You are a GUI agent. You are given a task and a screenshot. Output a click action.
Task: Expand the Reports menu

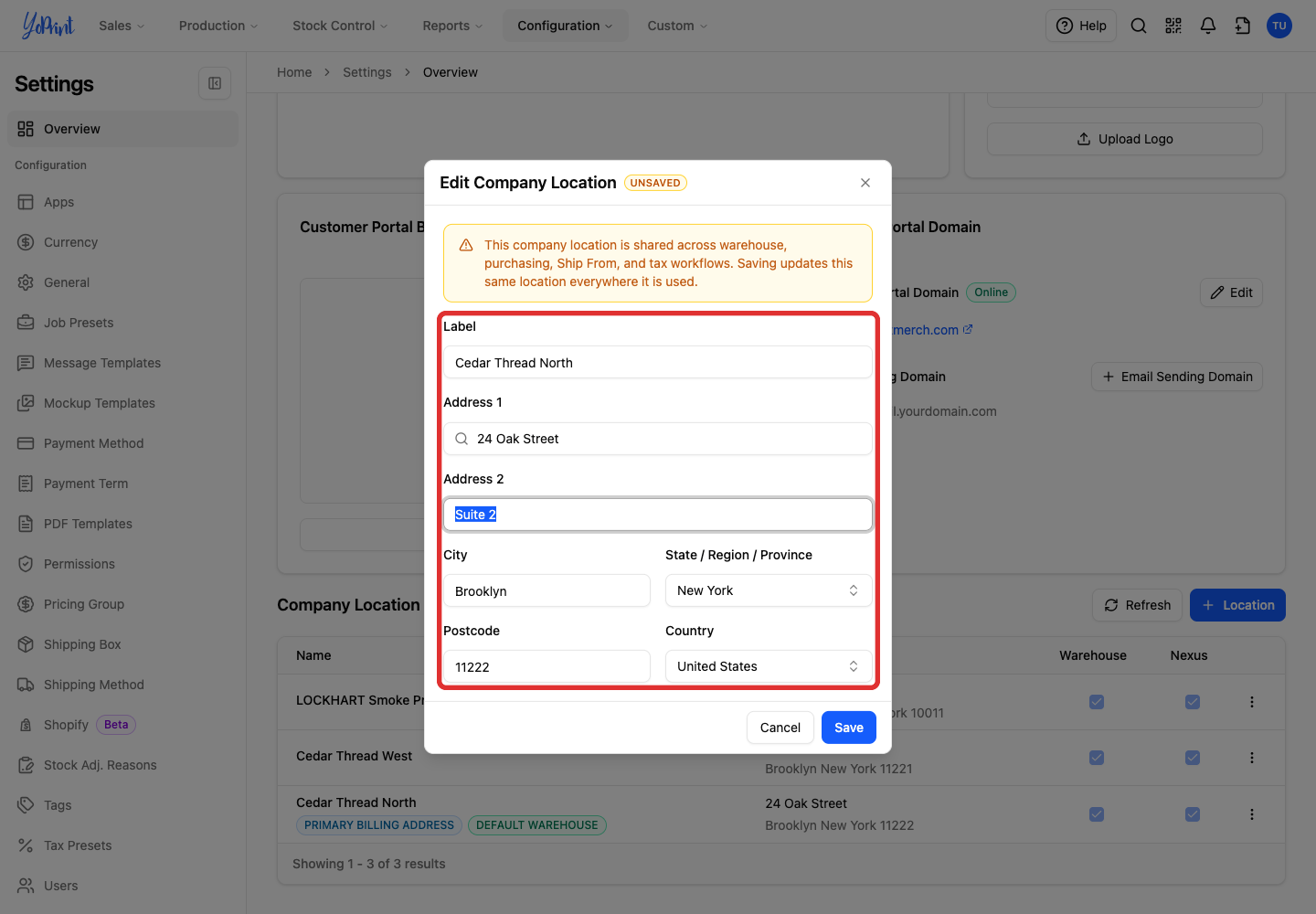click(x=452, y=26)
